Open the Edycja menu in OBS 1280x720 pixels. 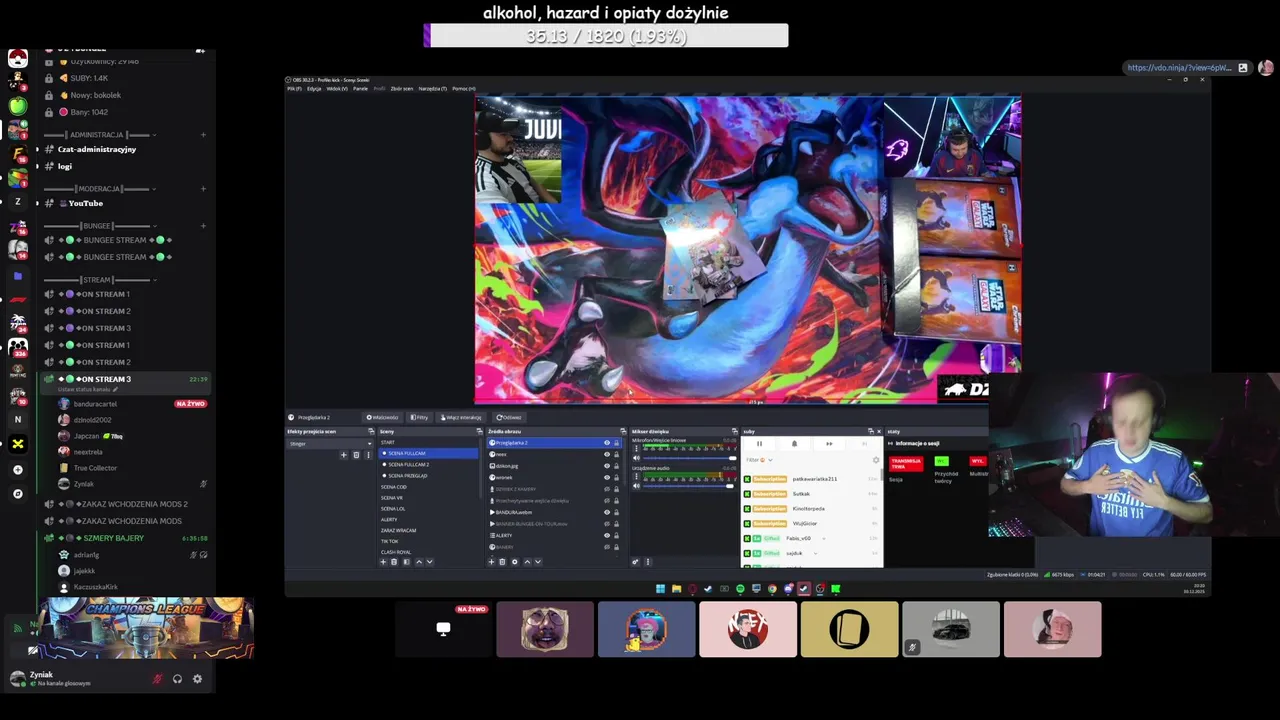[314, 88]
